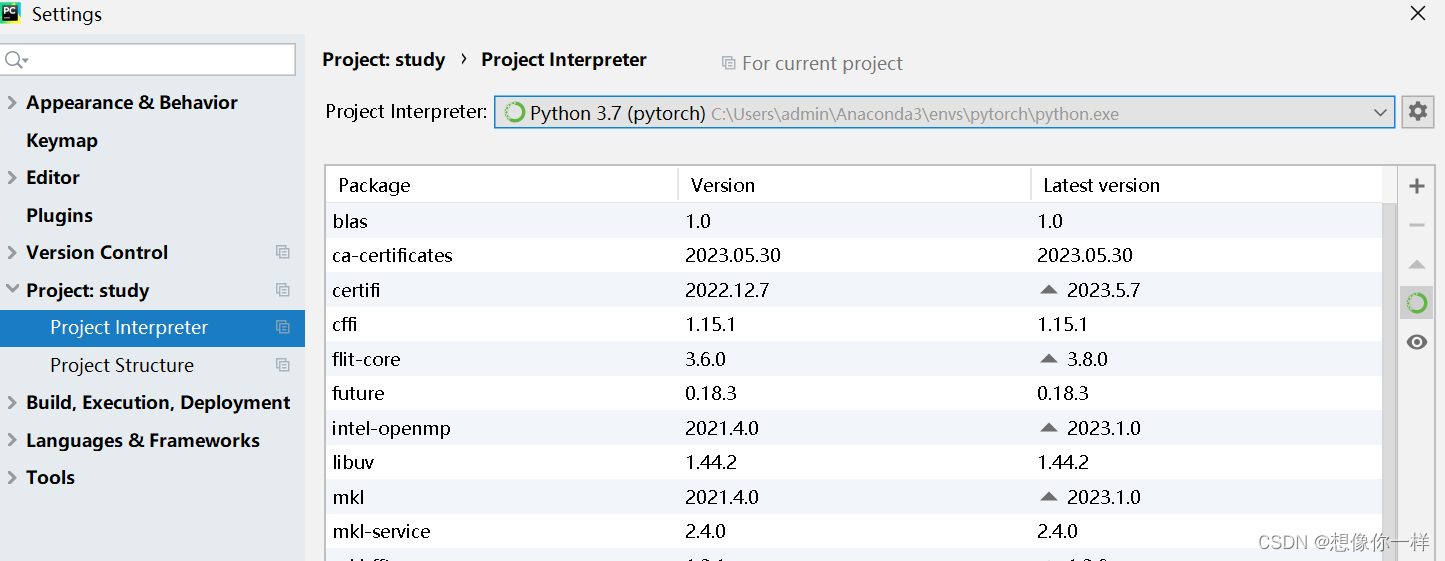The height and width of the screenshot is (561, 1445).
Task: Click the search magnifier icon in settings
Action: pos(15,60)
